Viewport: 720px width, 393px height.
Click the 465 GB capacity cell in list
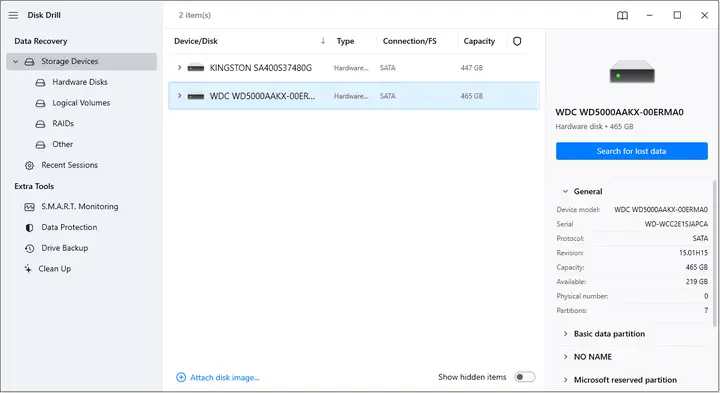click(472, 96)
